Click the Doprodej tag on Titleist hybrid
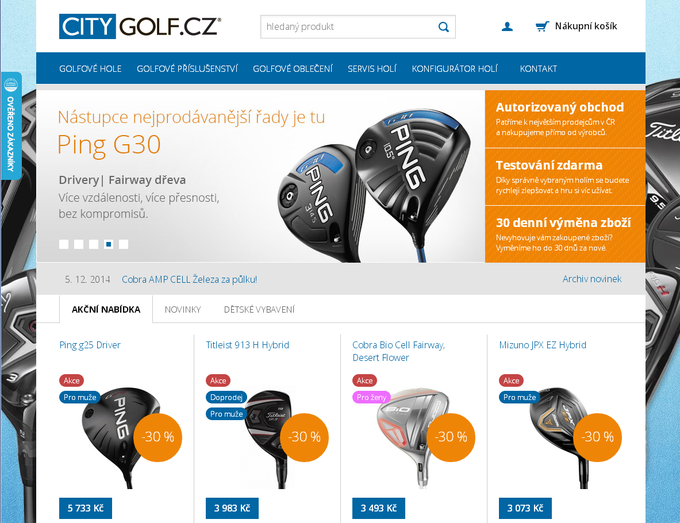680x523 pixels. tap(226, 397)
